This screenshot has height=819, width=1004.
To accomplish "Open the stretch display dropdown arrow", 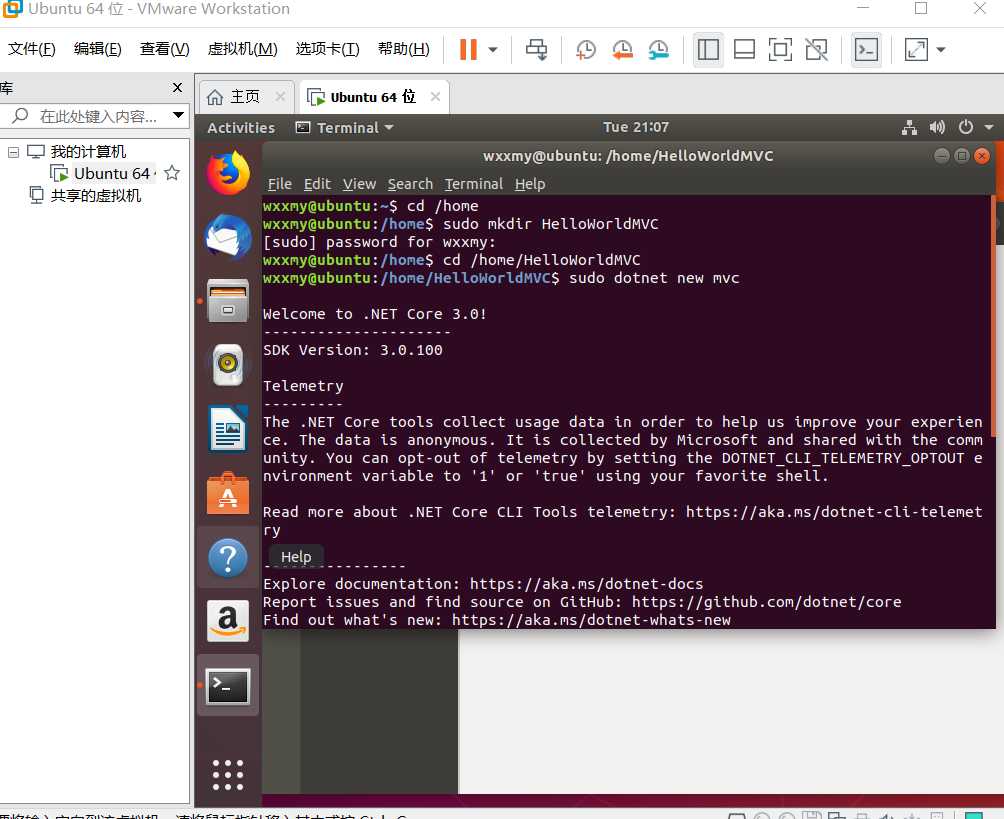I will [941, 49].
